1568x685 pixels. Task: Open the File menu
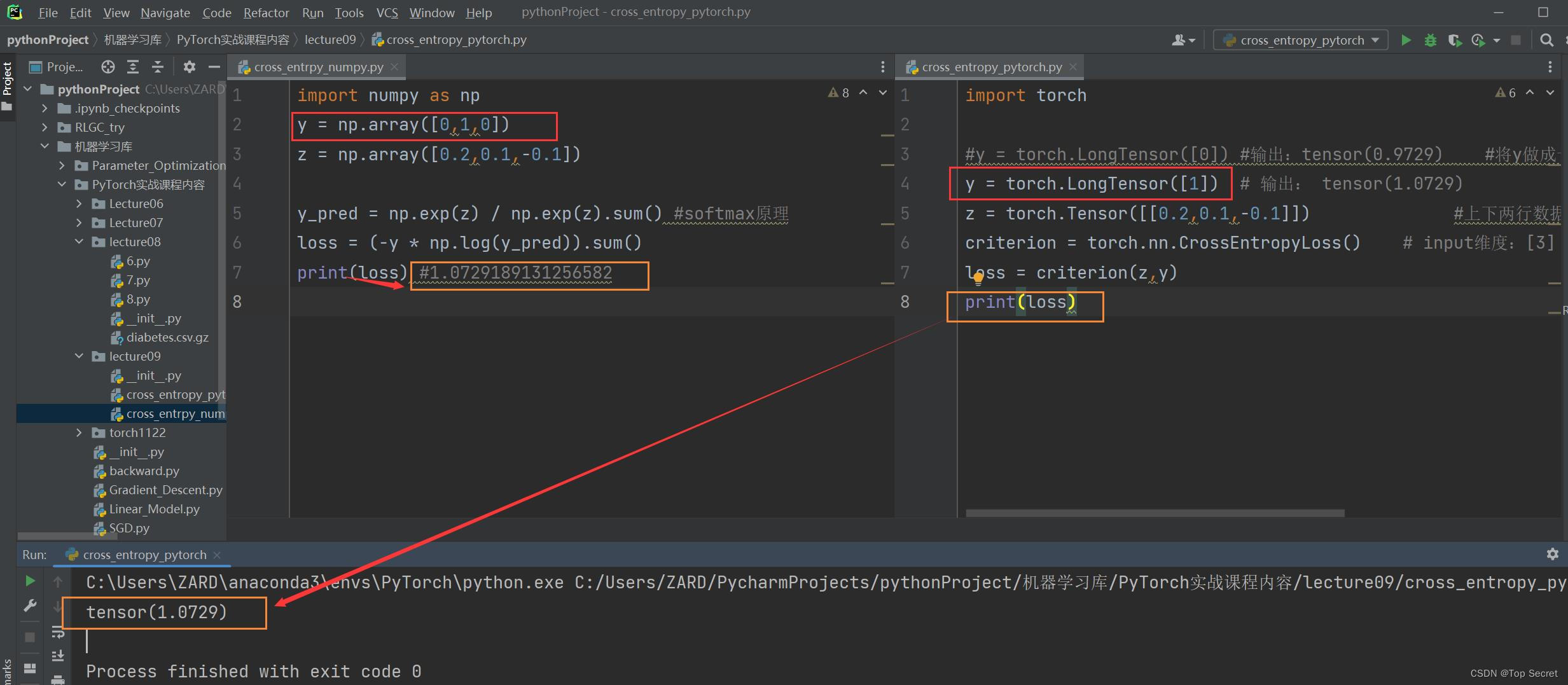coord(48,13)
